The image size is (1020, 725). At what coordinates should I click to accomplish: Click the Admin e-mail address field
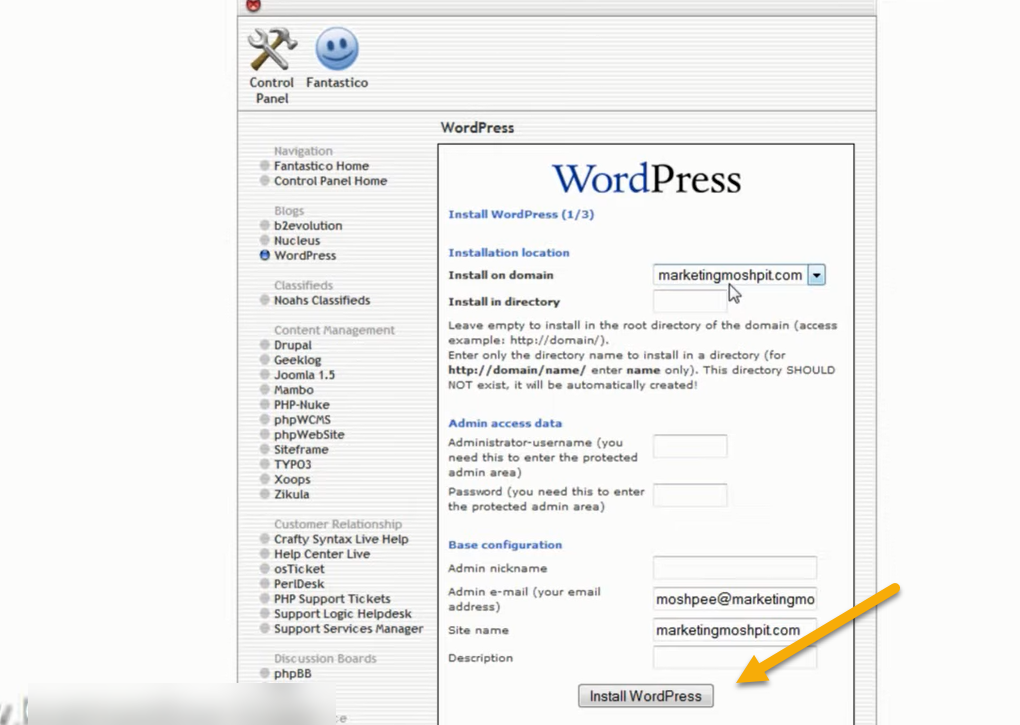735,599
